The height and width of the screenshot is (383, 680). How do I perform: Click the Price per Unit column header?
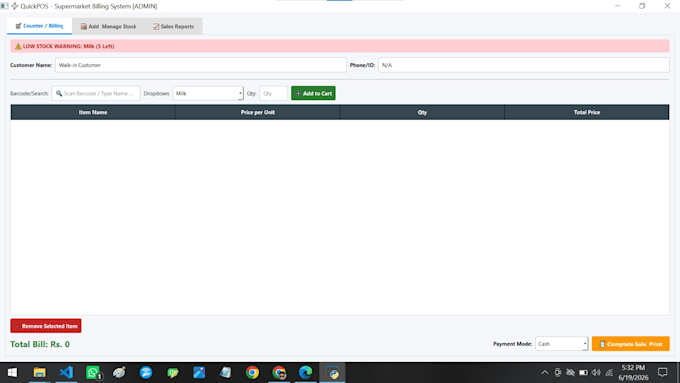(258, 112)
